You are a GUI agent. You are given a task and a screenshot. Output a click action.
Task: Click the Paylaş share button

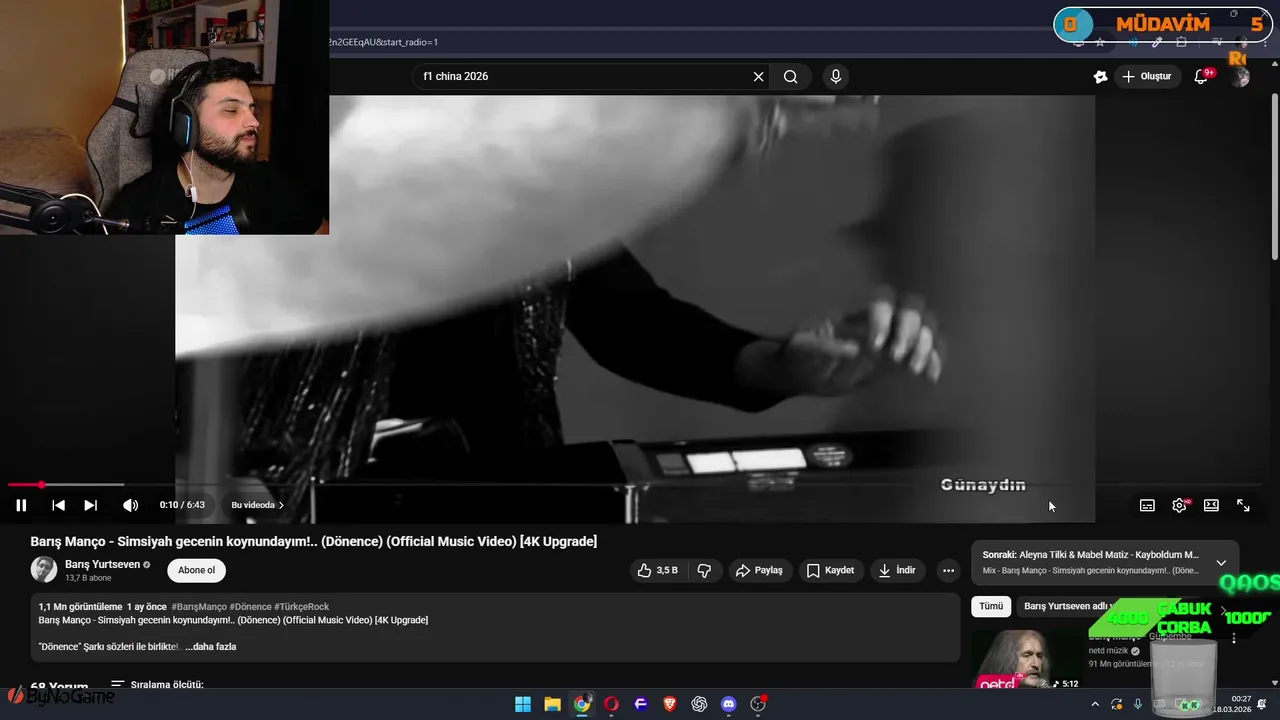point(759,570)
